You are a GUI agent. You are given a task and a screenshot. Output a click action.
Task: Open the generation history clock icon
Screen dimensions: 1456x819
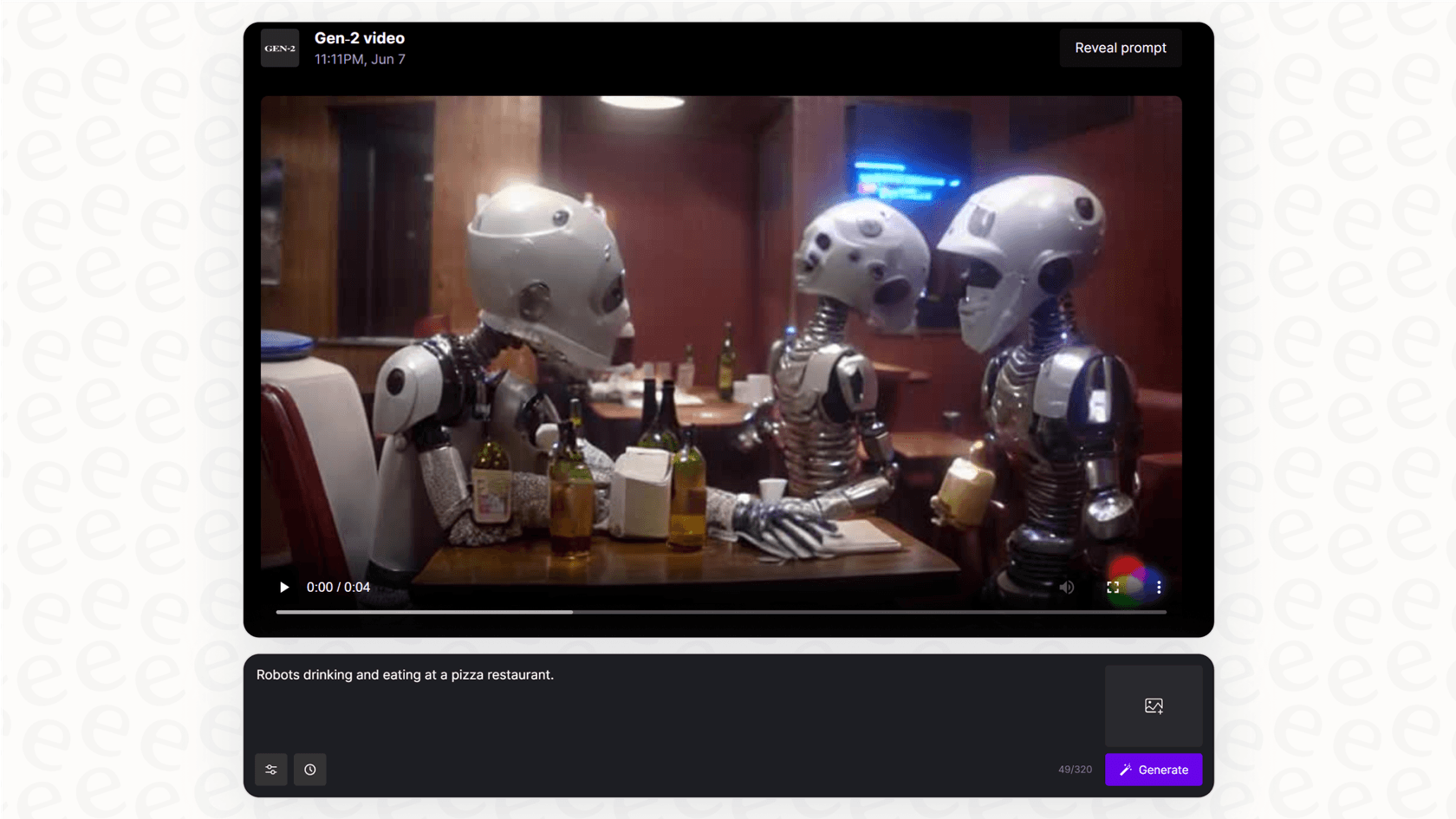click(x=309, y=769)
